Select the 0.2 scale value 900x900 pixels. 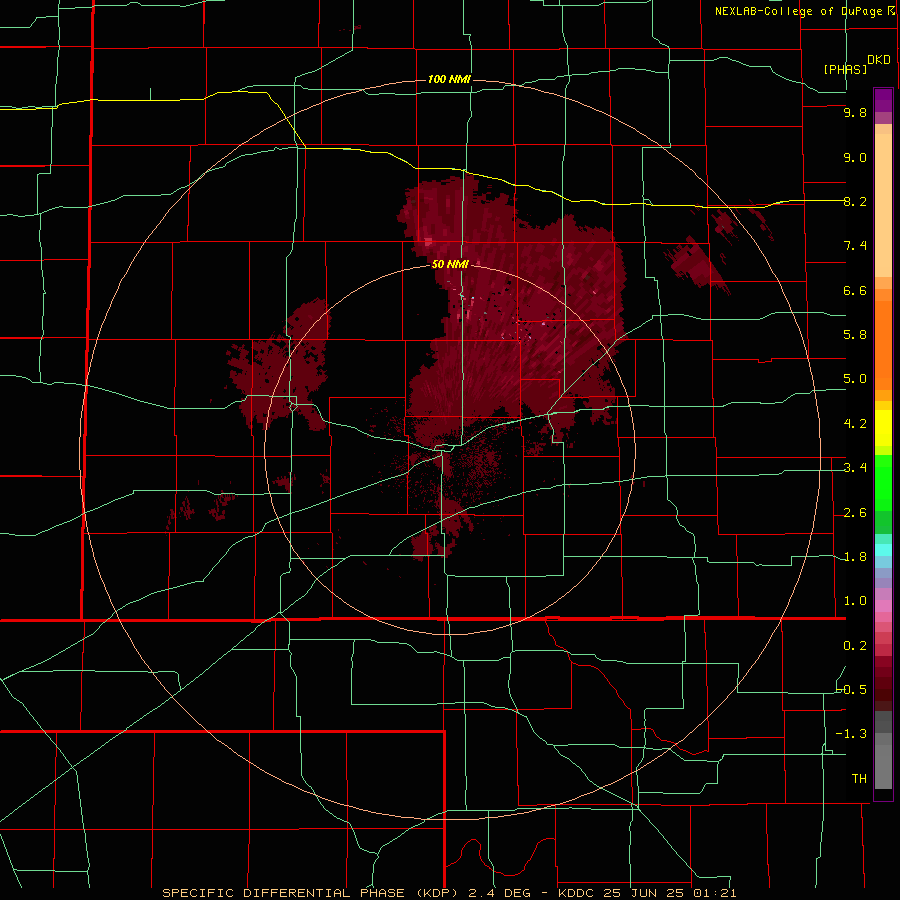click(x=855, y=646)
